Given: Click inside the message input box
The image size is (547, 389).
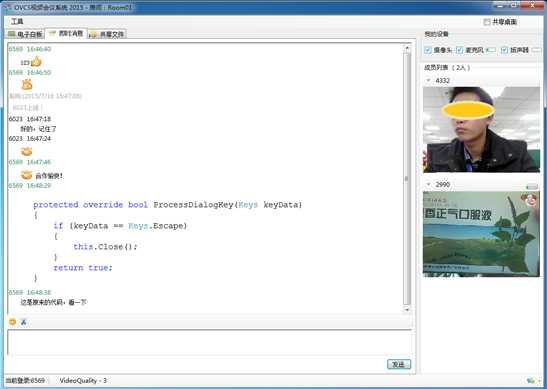Looking at the screenshot, I should tap(210, 342).
